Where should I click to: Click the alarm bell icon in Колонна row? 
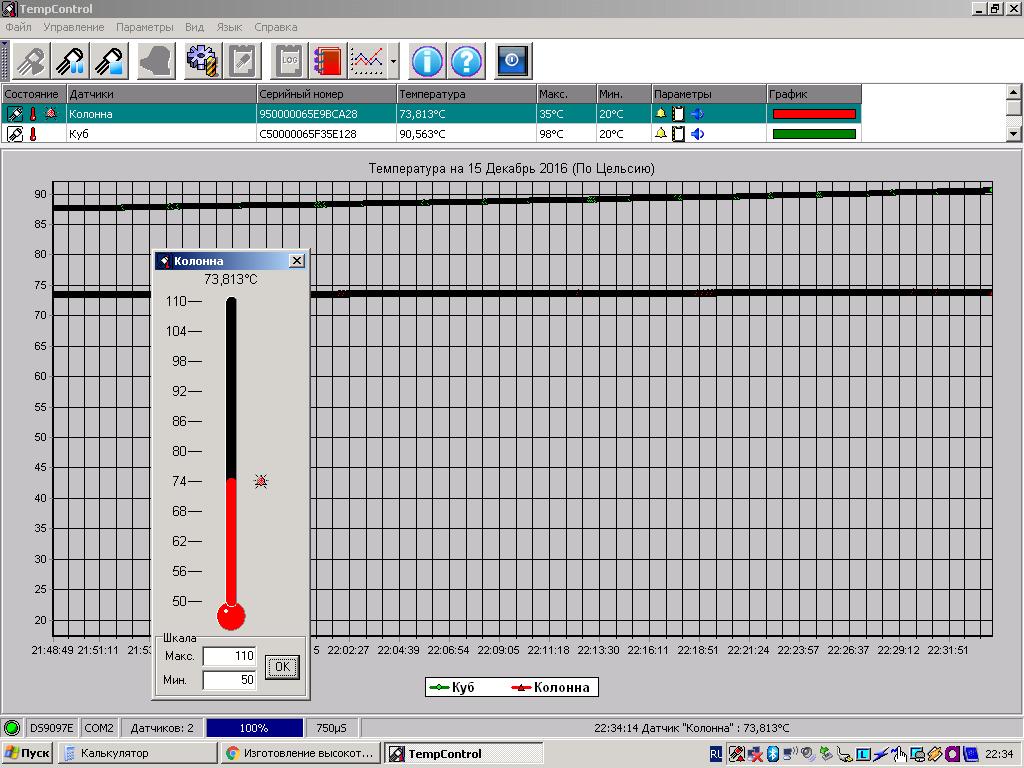point(661,114)
